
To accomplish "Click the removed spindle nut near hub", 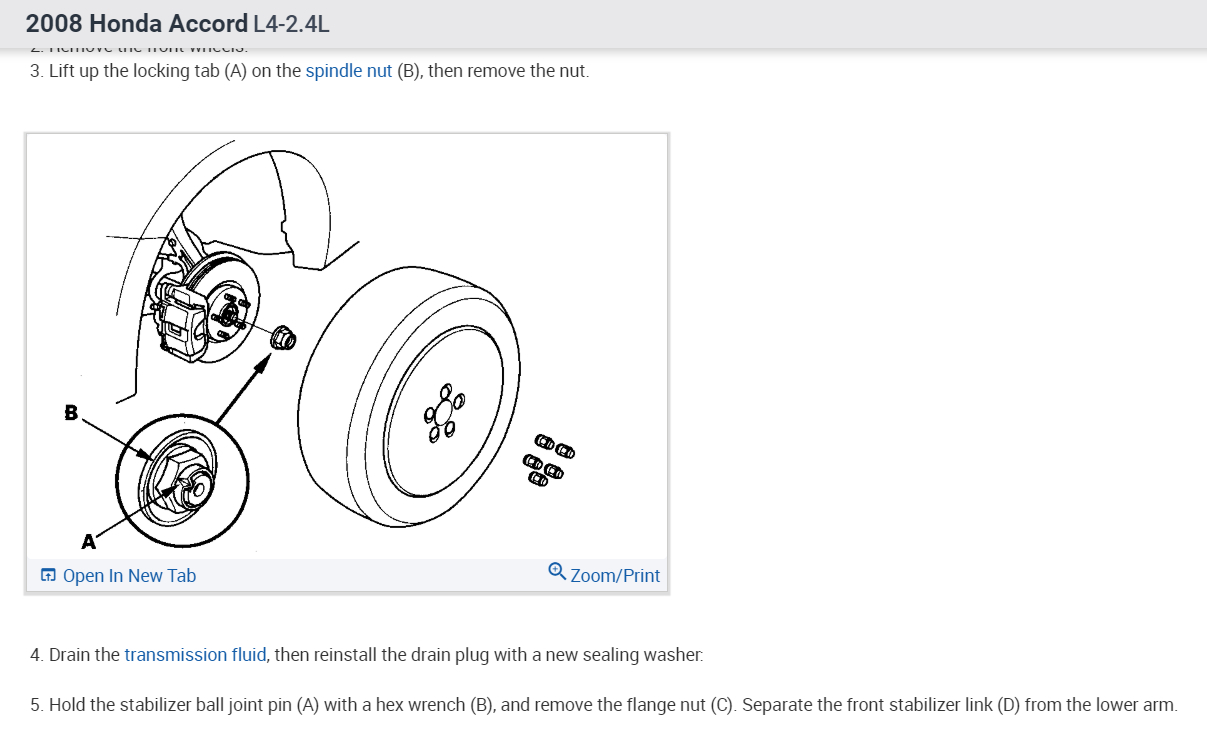I will coord(283,337).
